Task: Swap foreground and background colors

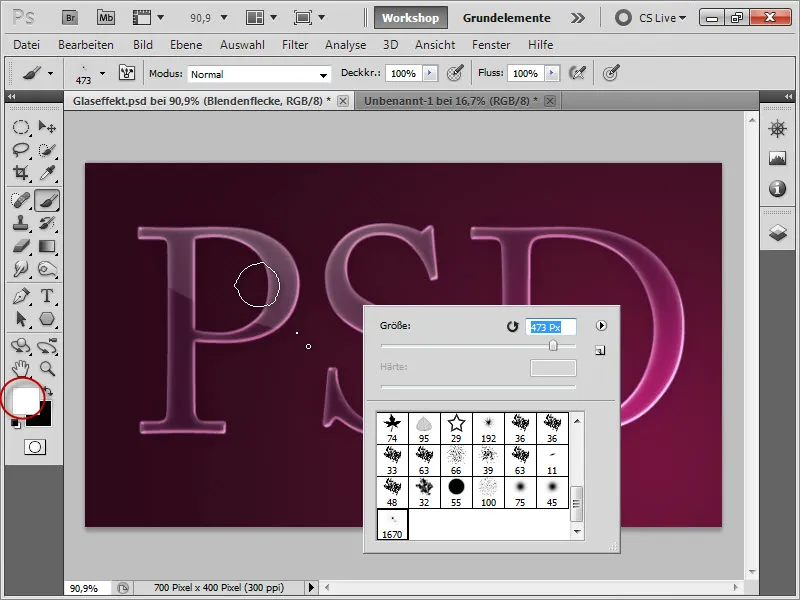Action: [48, 391]
